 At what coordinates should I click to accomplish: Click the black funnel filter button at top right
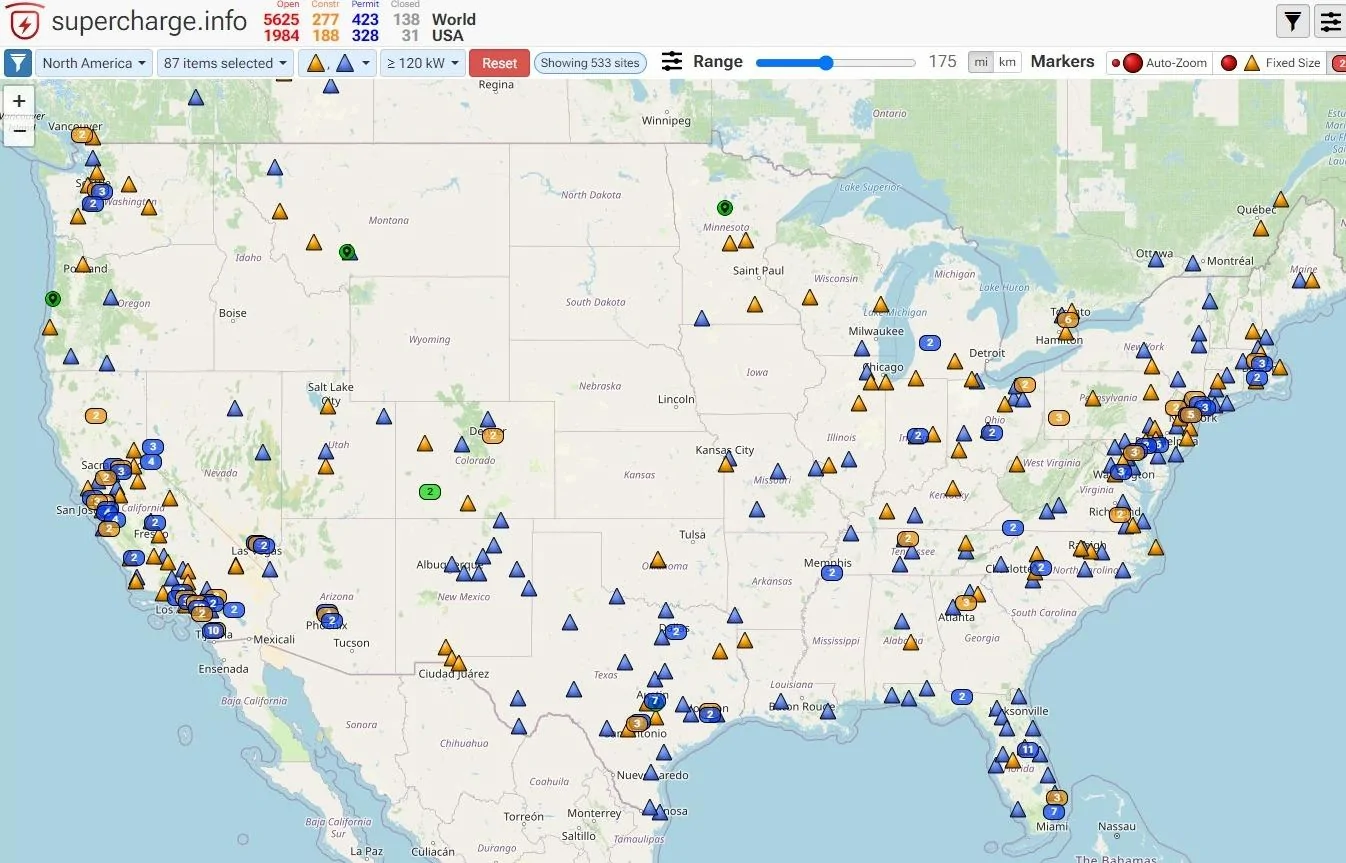pos(1293,20)
